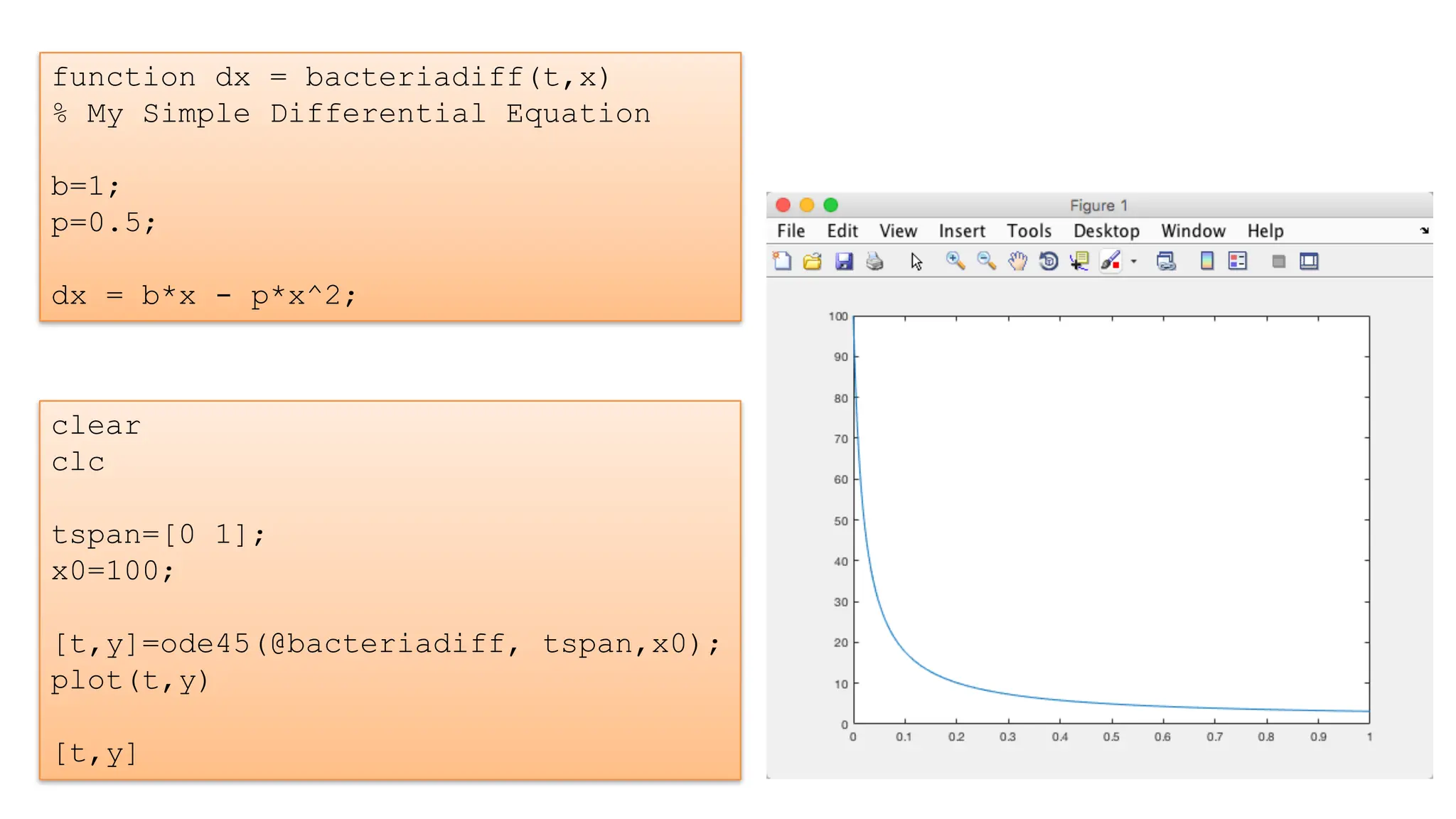1456x819 pixels.
Task: Click the dock figure arrow at right
Action: pos(1424,230)
